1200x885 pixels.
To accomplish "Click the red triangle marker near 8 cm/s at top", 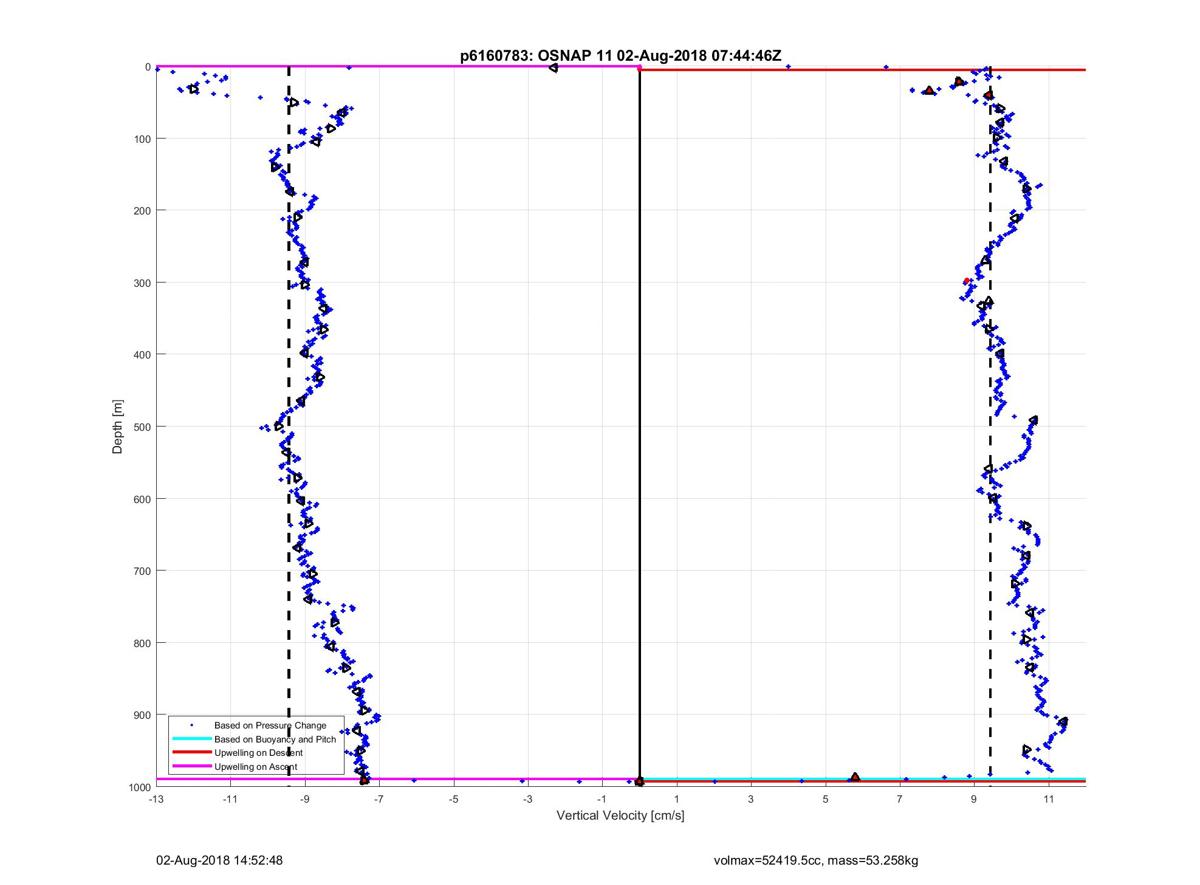I will tap(929, 90).
